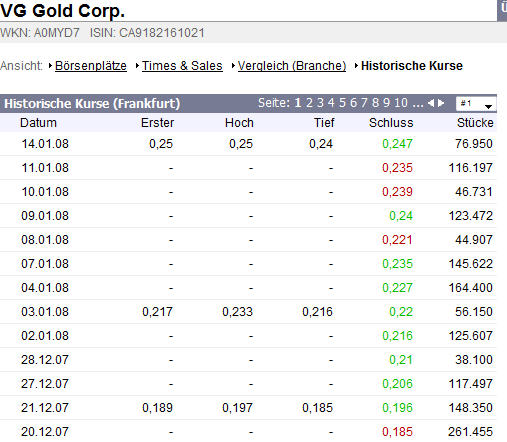507x442 pixels.
Task: Click the Tief column header
Action: pyautogui.click(x=324, y=123)
